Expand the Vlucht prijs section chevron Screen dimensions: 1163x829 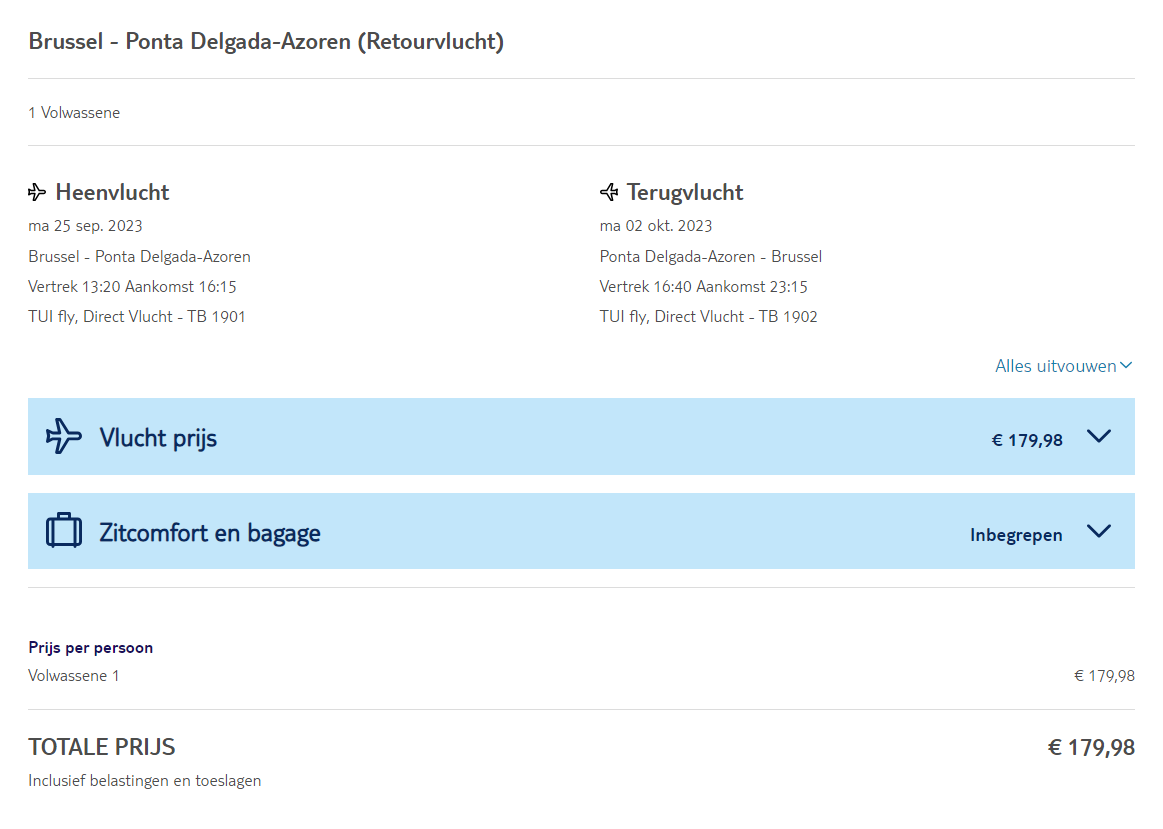[x=1098, y=436]
